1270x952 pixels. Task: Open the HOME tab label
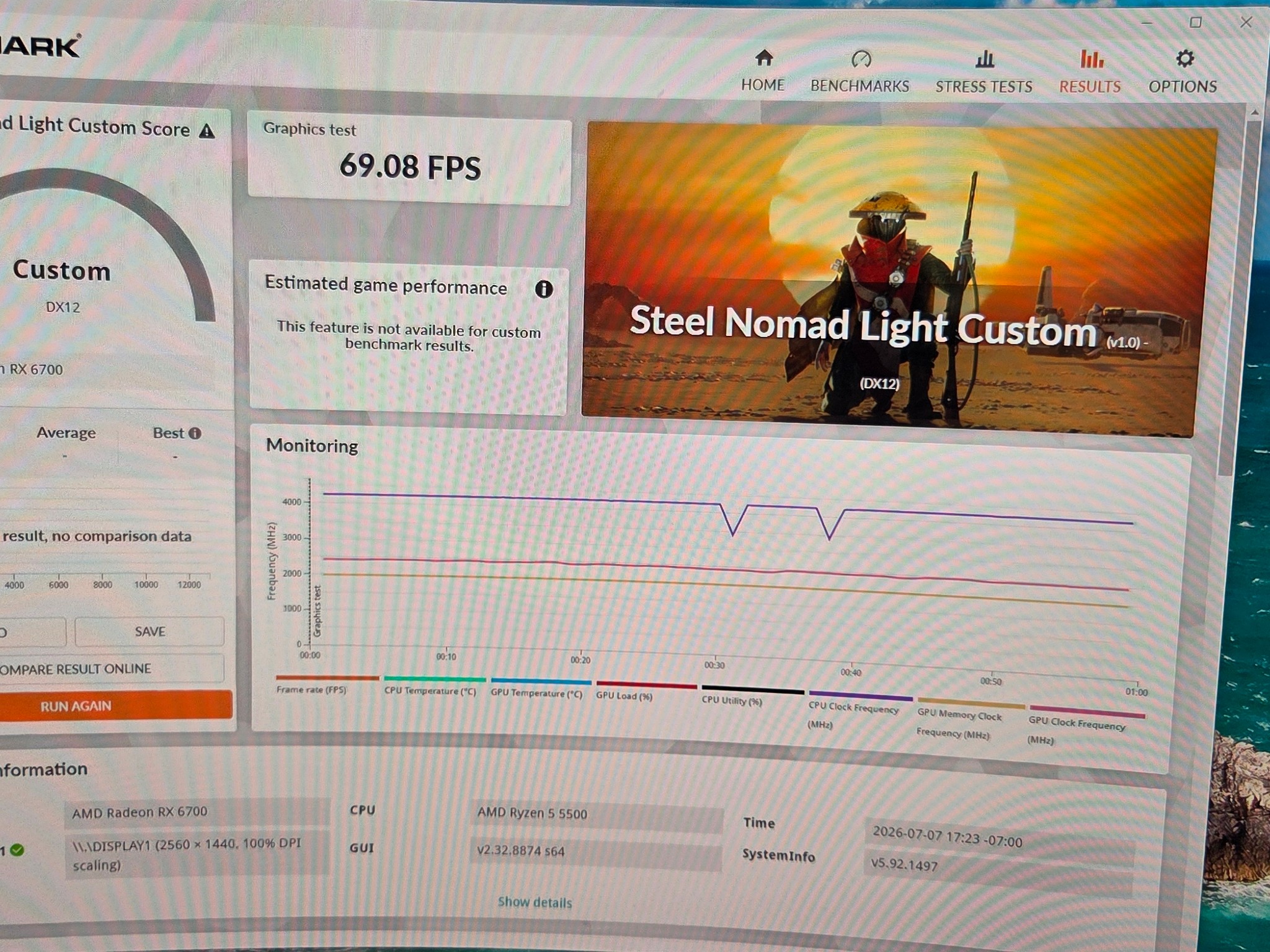(763, 85)
